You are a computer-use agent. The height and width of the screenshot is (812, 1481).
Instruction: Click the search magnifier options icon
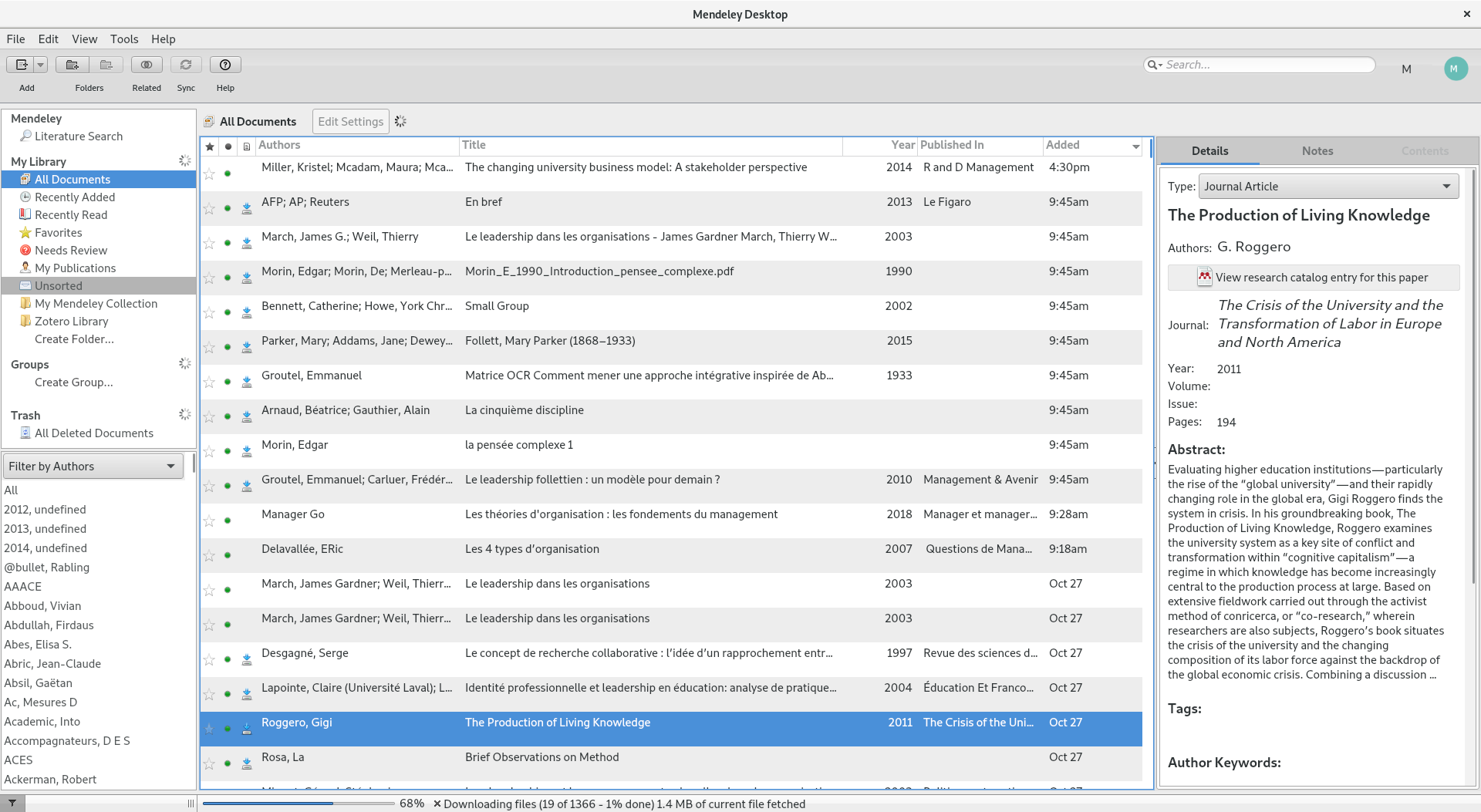click(x=1155, y=65)
